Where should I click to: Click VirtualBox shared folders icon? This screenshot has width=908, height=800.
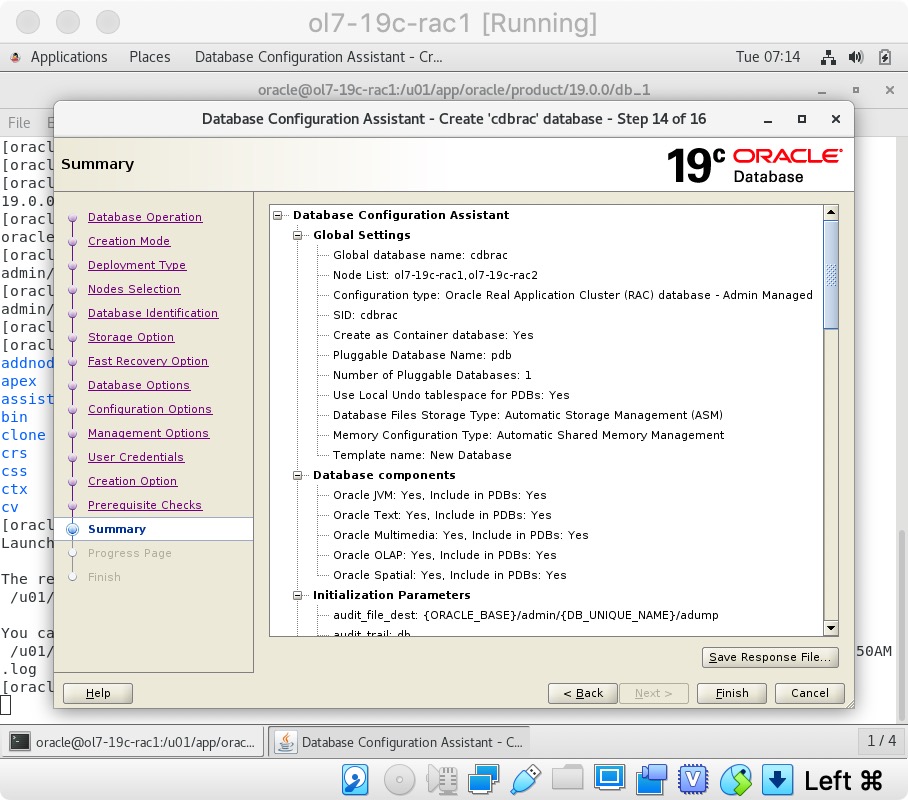coord(568,778)
